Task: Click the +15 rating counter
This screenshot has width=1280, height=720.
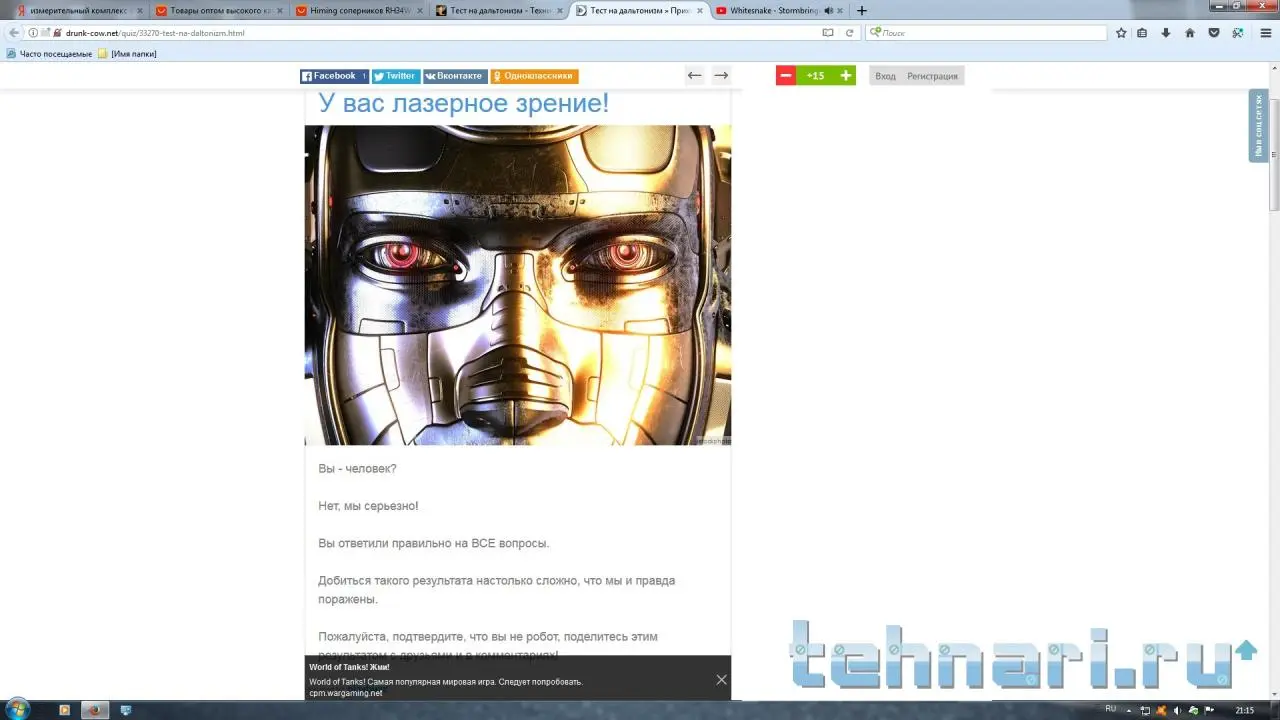Action: (x=816, y=76)
